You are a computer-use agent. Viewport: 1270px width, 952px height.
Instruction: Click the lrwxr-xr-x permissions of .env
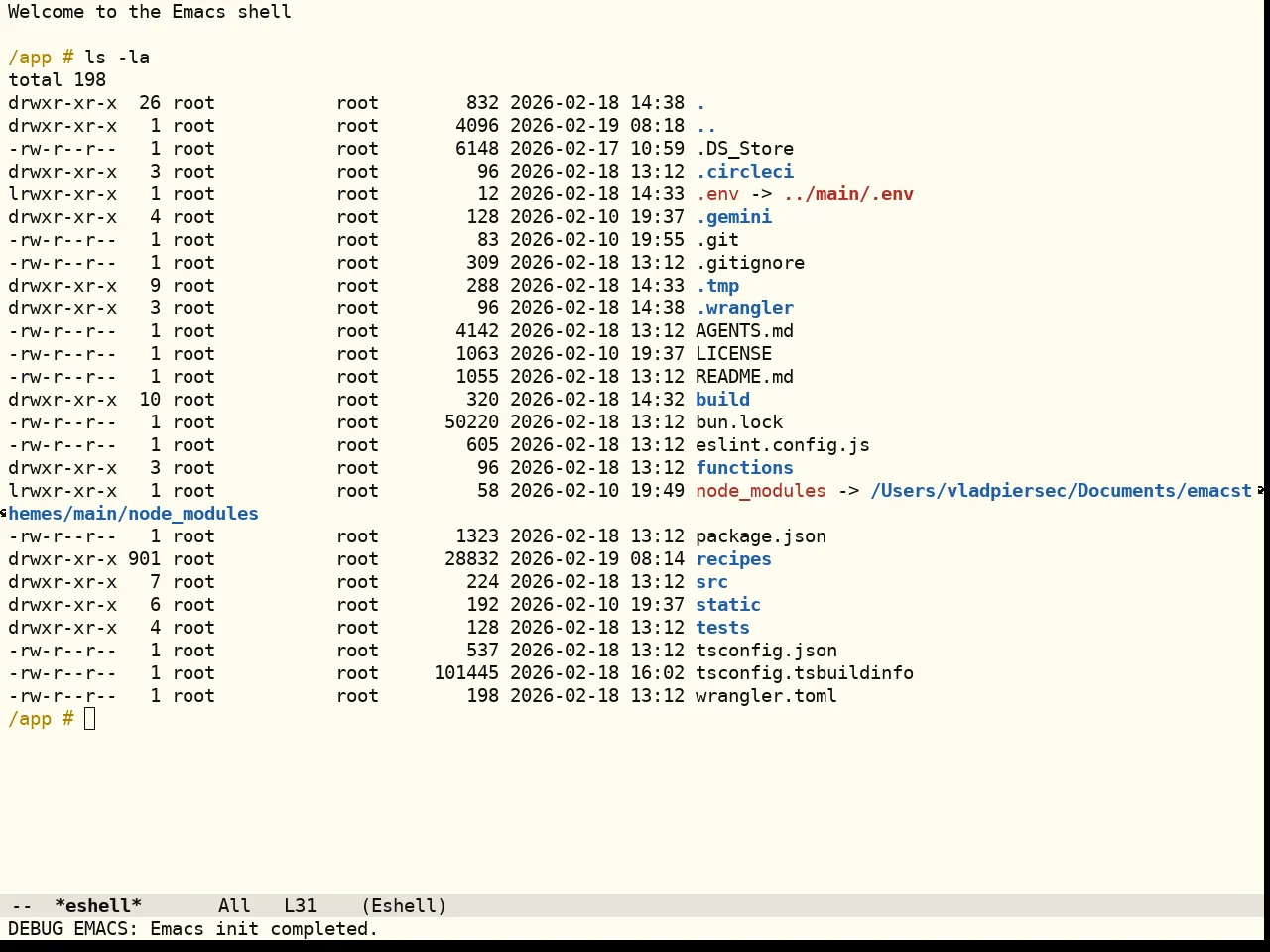(x=63, y=194)
